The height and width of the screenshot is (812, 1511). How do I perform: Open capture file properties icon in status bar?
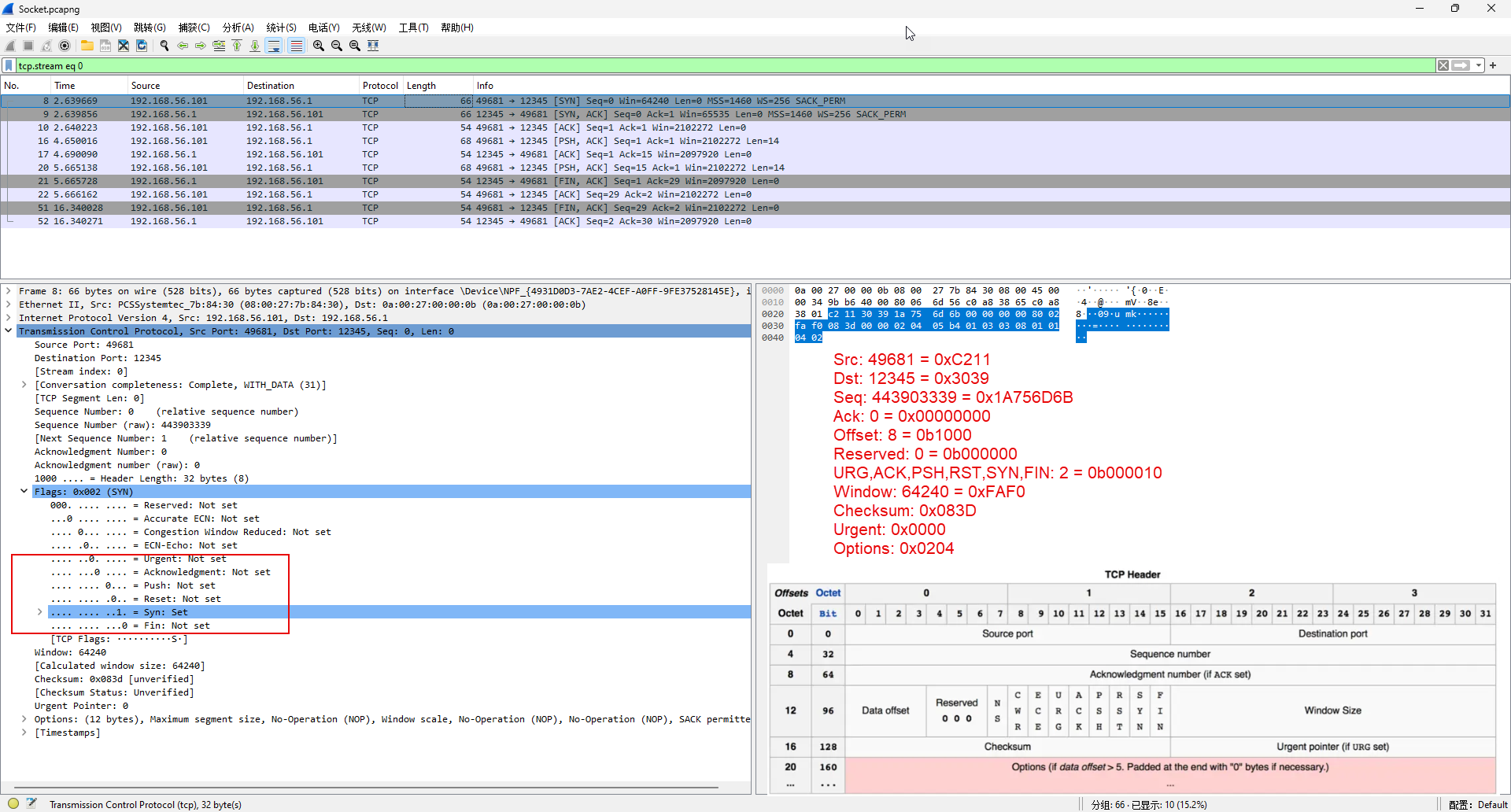[x=31, y=803]
